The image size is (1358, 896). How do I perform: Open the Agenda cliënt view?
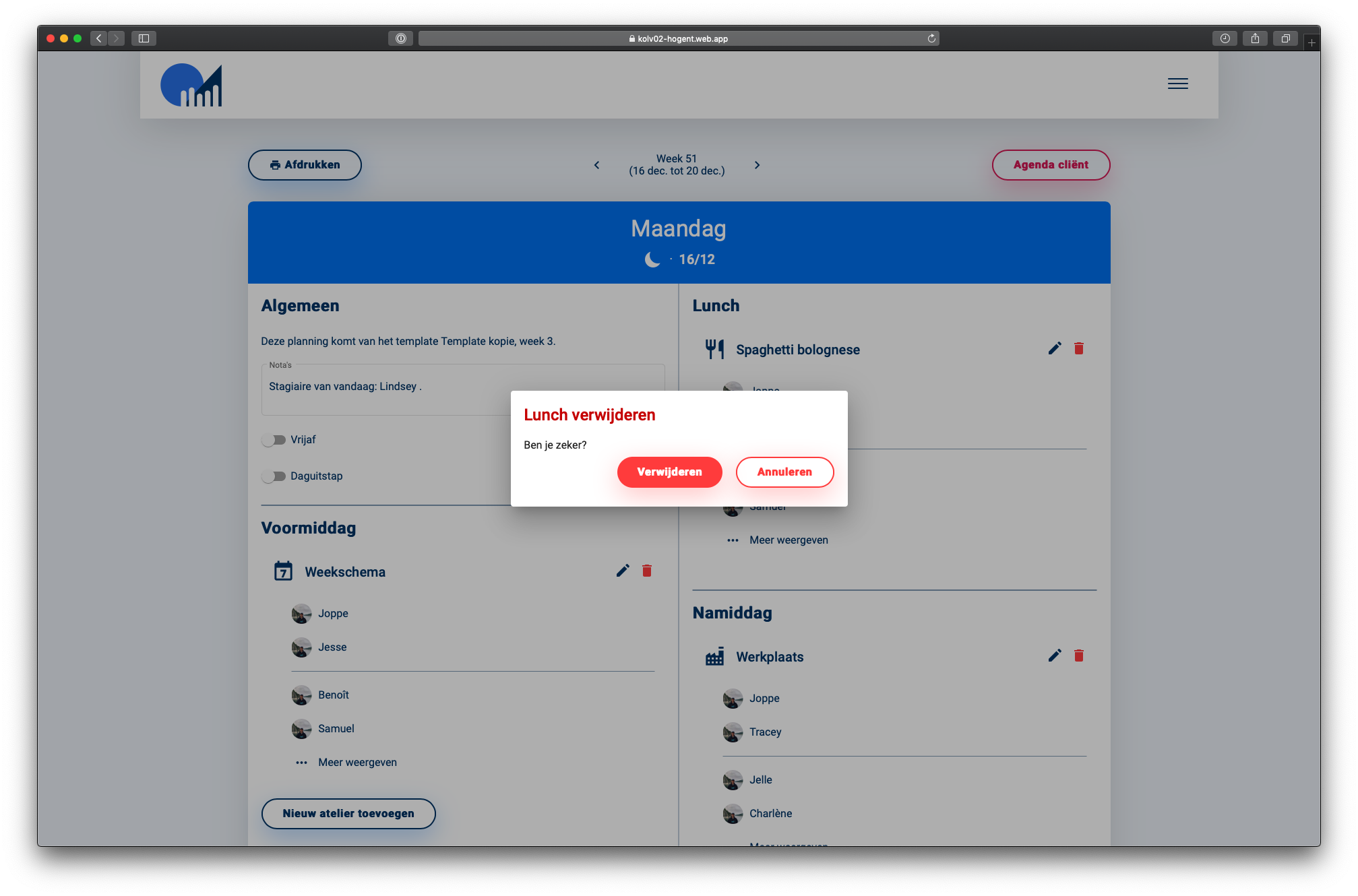[1050, 165]
